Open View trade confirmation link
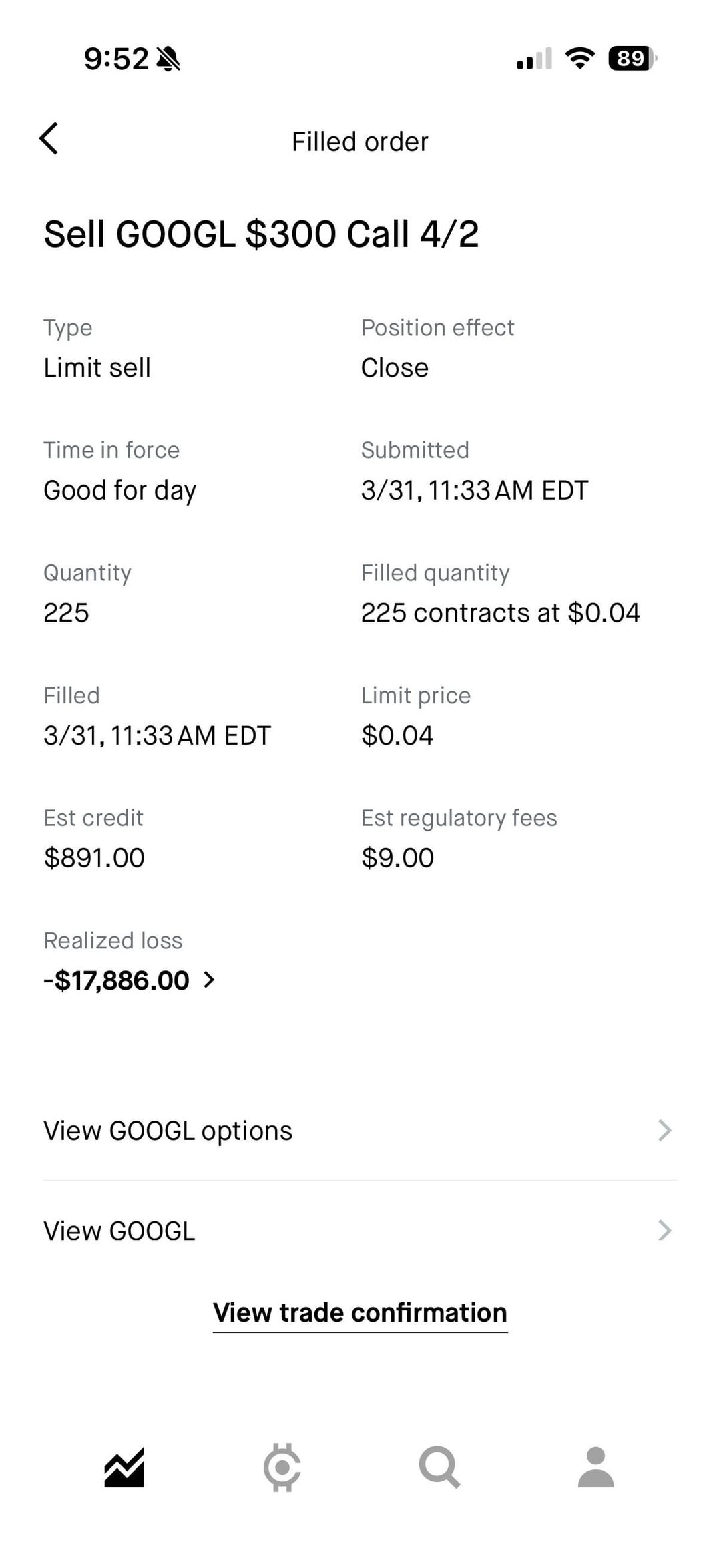 coord(360,1312)
